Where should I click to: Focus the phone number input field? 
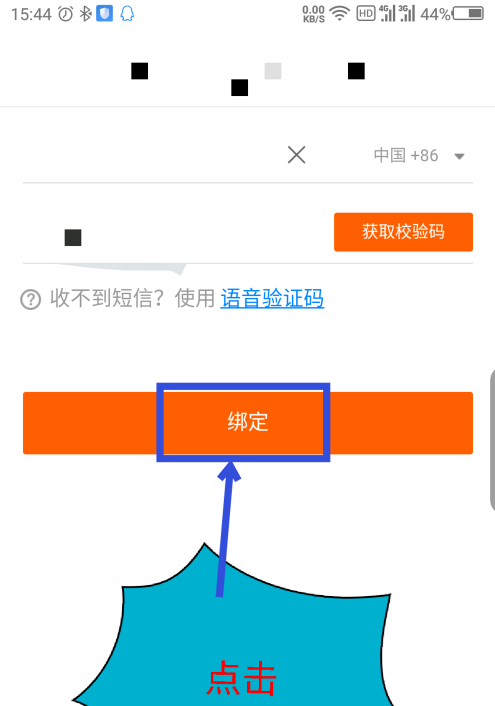[x=153, y=155]
